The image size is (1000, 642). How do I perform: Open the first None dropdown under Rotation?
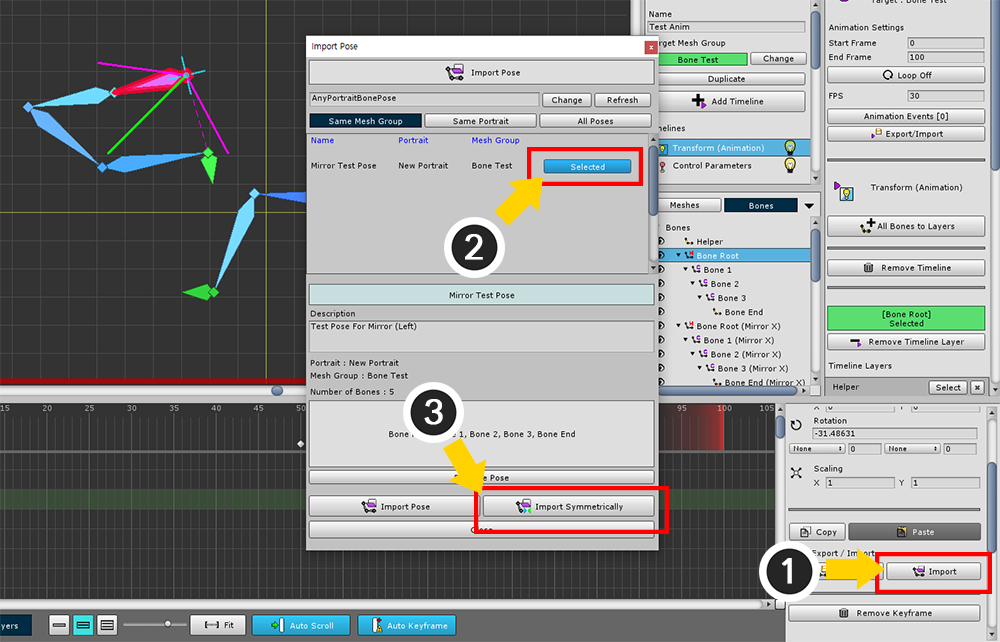click(817, 449)
